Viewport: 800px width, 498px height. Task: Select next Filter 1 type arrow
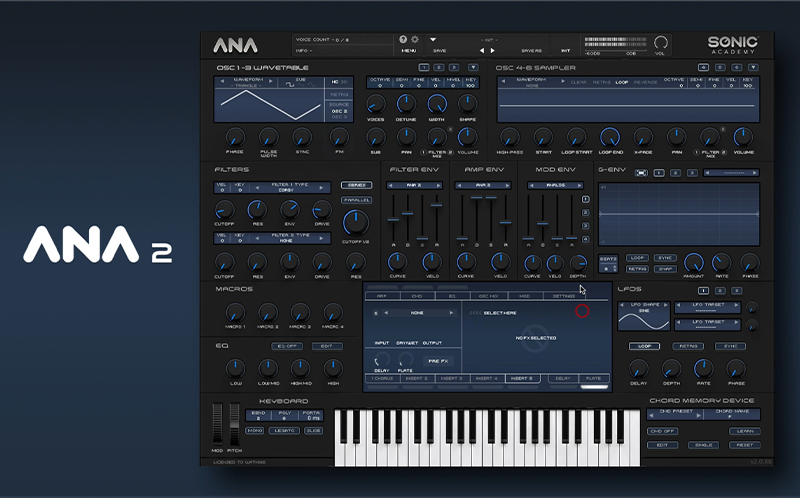(321, 187)
